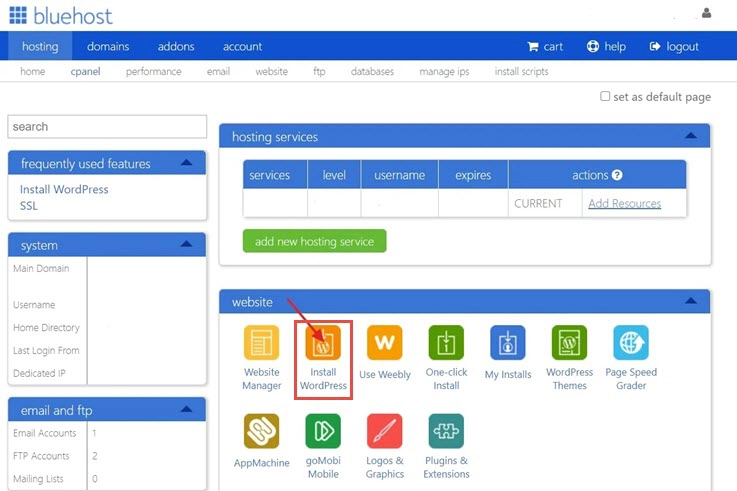
Task: Click the services column header
Action: pos(275,175)
